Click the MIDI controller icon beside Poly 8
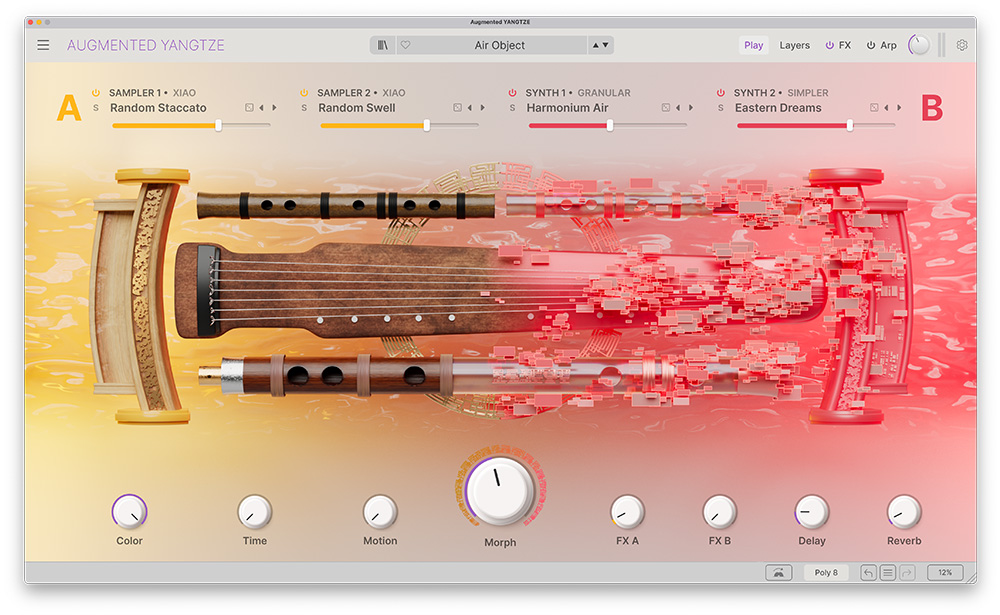This screenshot has width=1000, height=615. 777,573
